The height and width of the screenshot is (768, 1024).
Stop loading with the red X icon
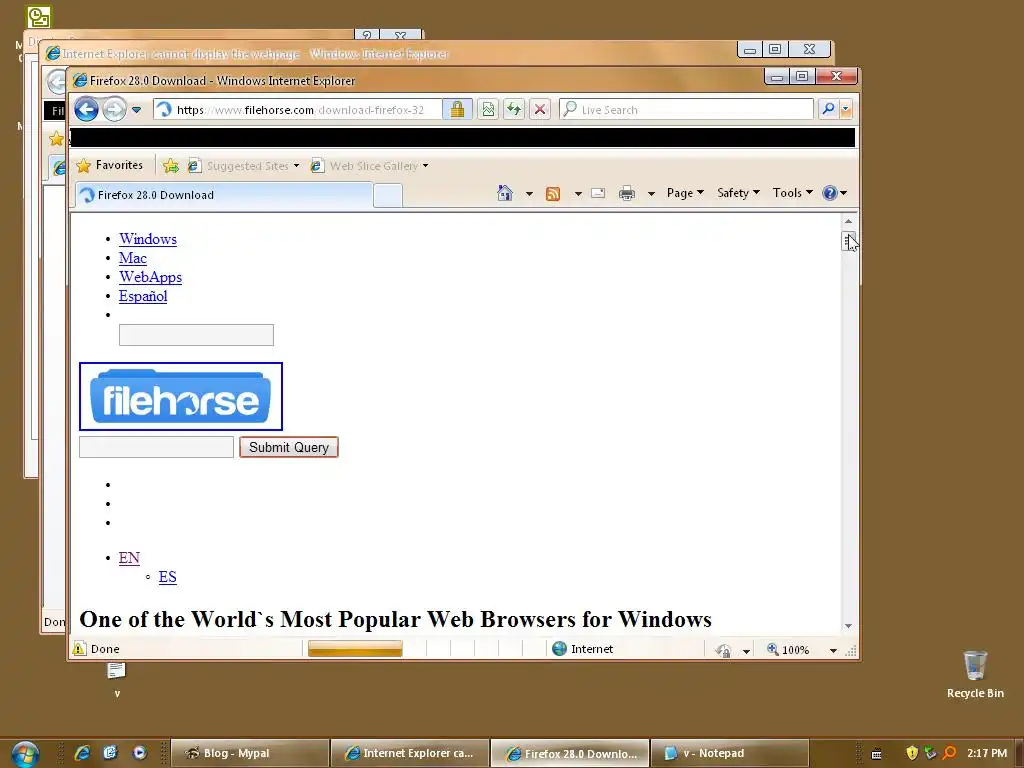(539, 109)
